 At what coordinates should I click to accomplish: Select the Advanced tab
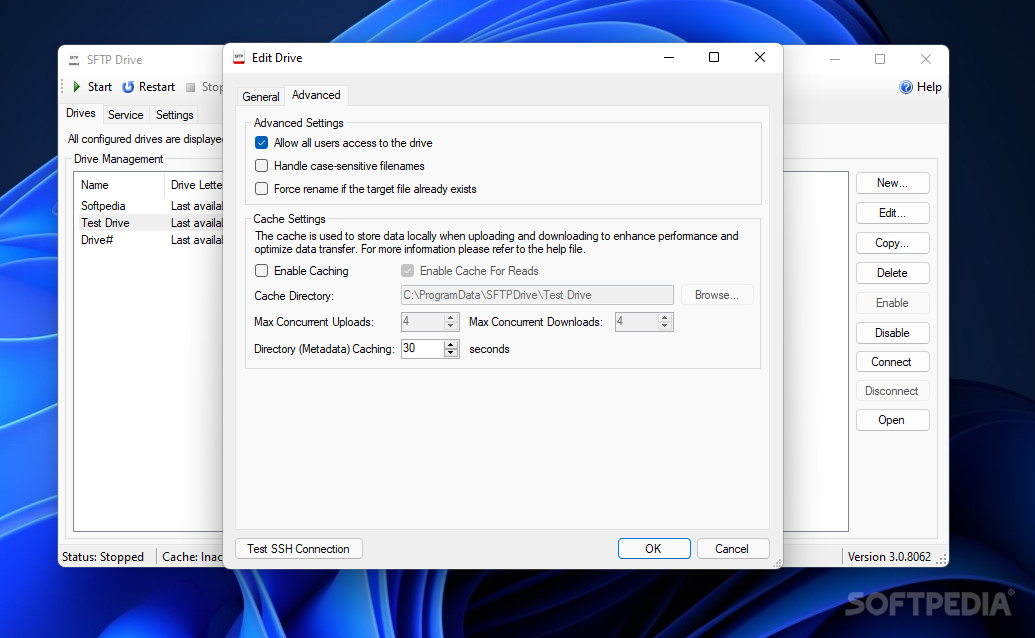click(316, 95)
